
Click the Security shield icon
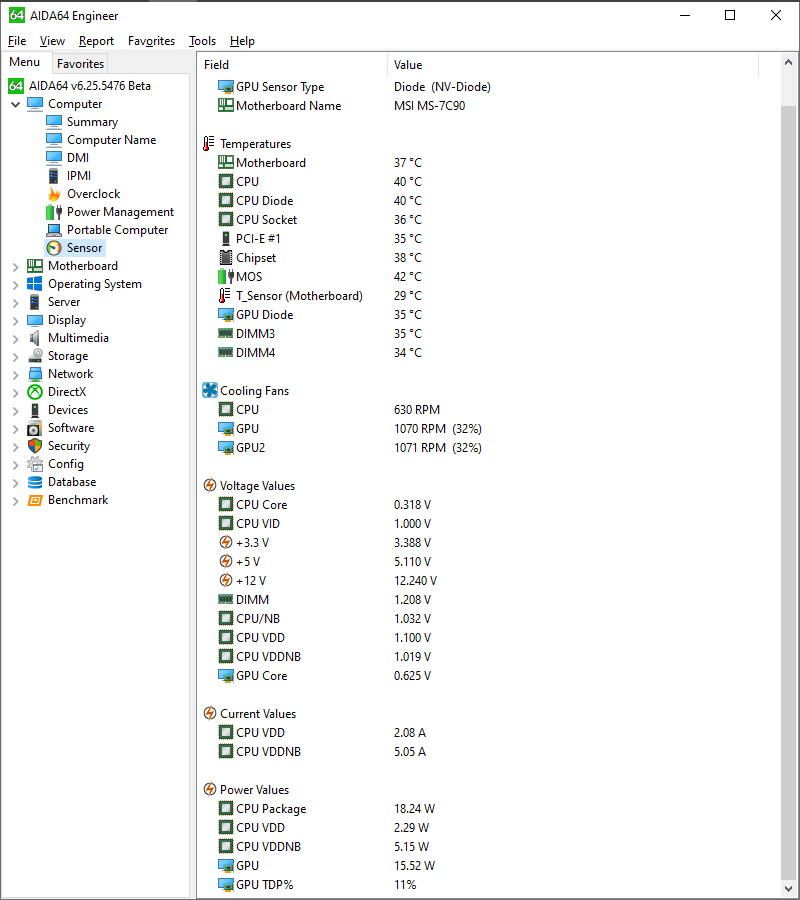(35, 446)
